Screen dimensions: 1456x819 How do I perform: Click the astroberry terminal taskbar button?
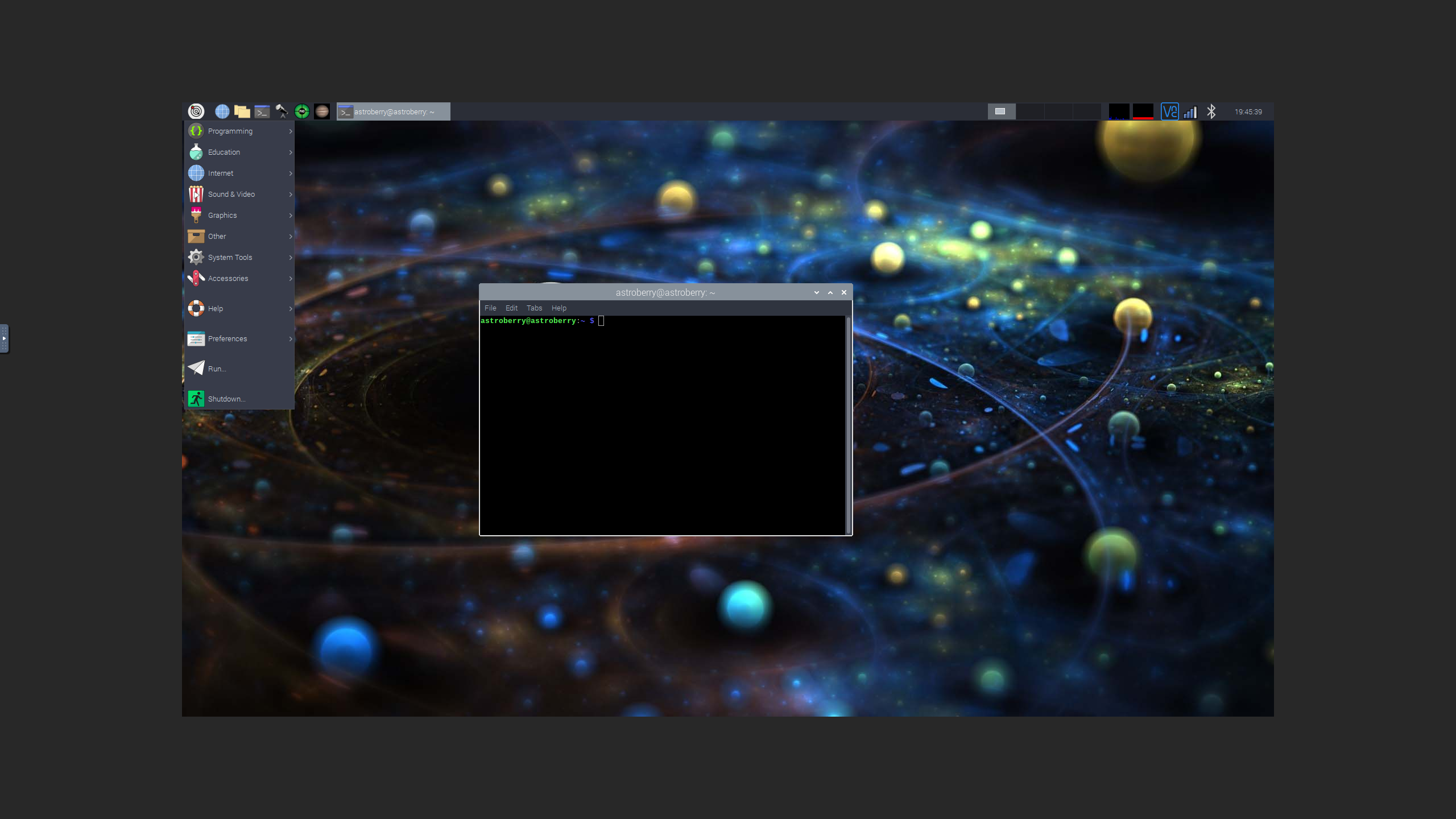coord(393,111)
